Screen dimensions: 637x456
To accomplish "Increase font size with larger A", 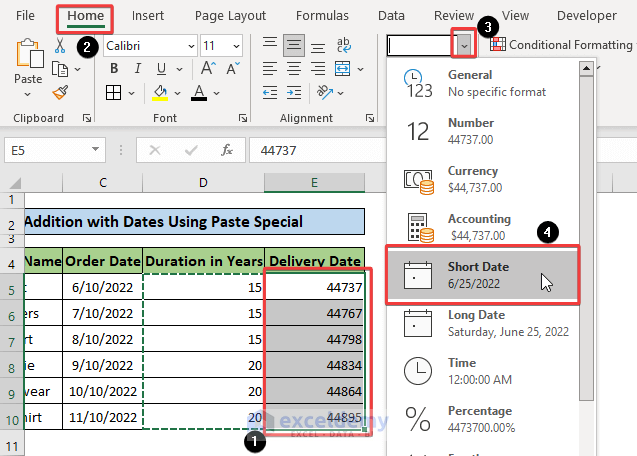I will 208,68.
